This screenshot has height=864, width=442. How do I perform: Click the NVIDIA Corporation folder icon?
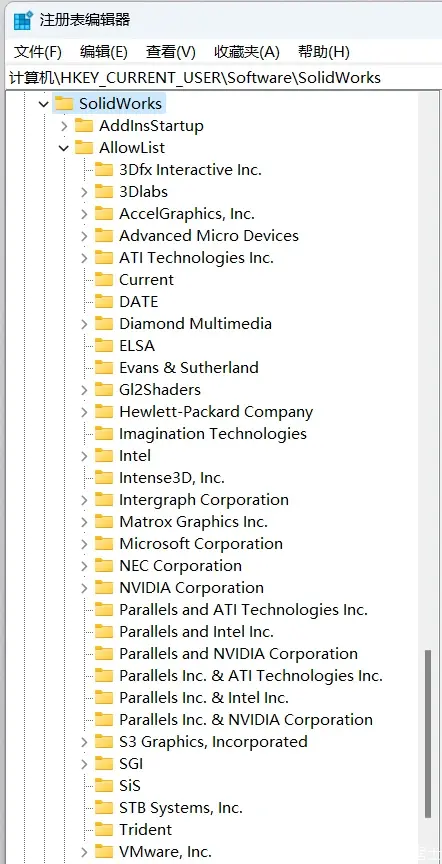click(104, 587)
